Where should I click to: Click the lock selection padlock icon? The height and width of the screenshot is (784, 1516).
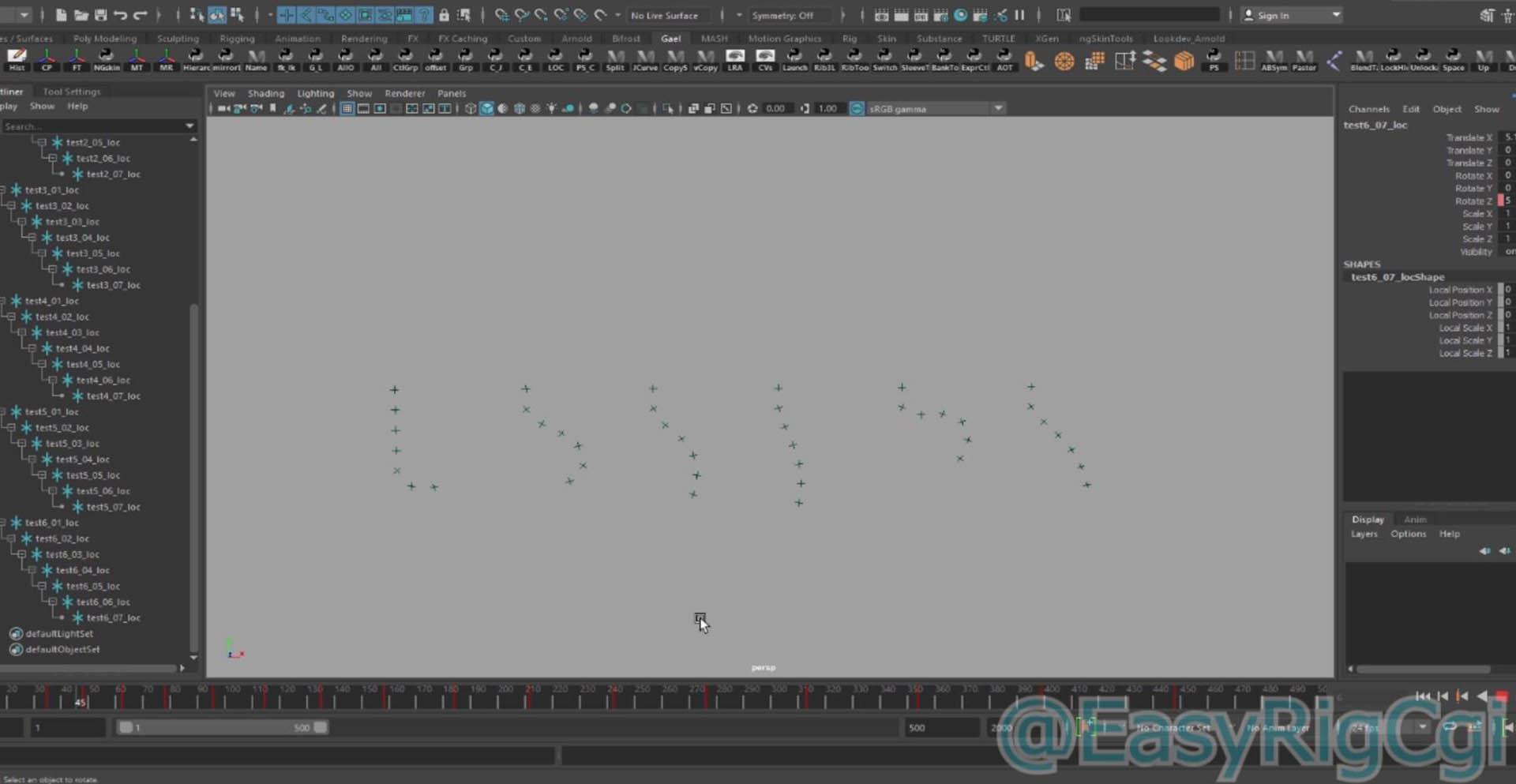click(x=444, y=15)
